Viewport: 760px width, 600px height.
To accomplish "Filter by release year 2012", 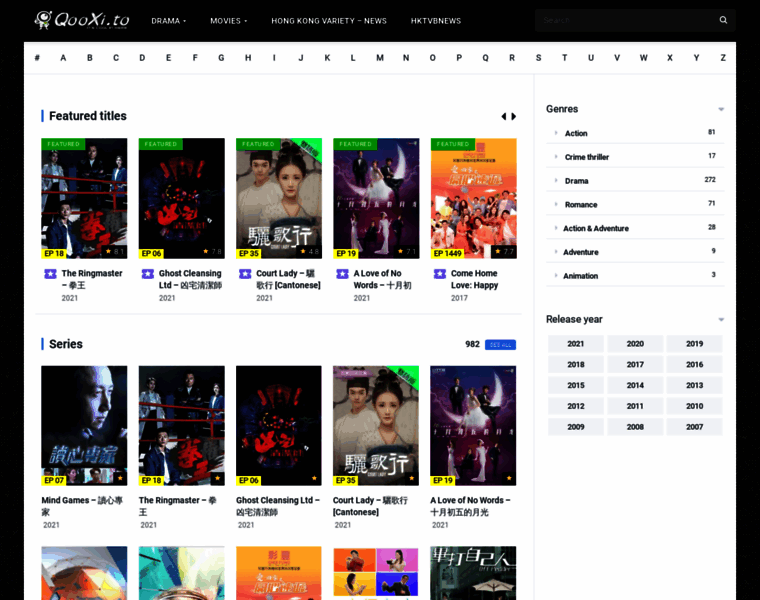I will click(576, 406).
